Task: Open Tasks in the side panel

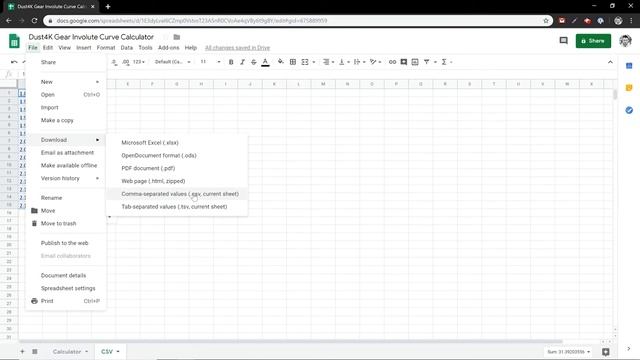Action: point(629,110)
